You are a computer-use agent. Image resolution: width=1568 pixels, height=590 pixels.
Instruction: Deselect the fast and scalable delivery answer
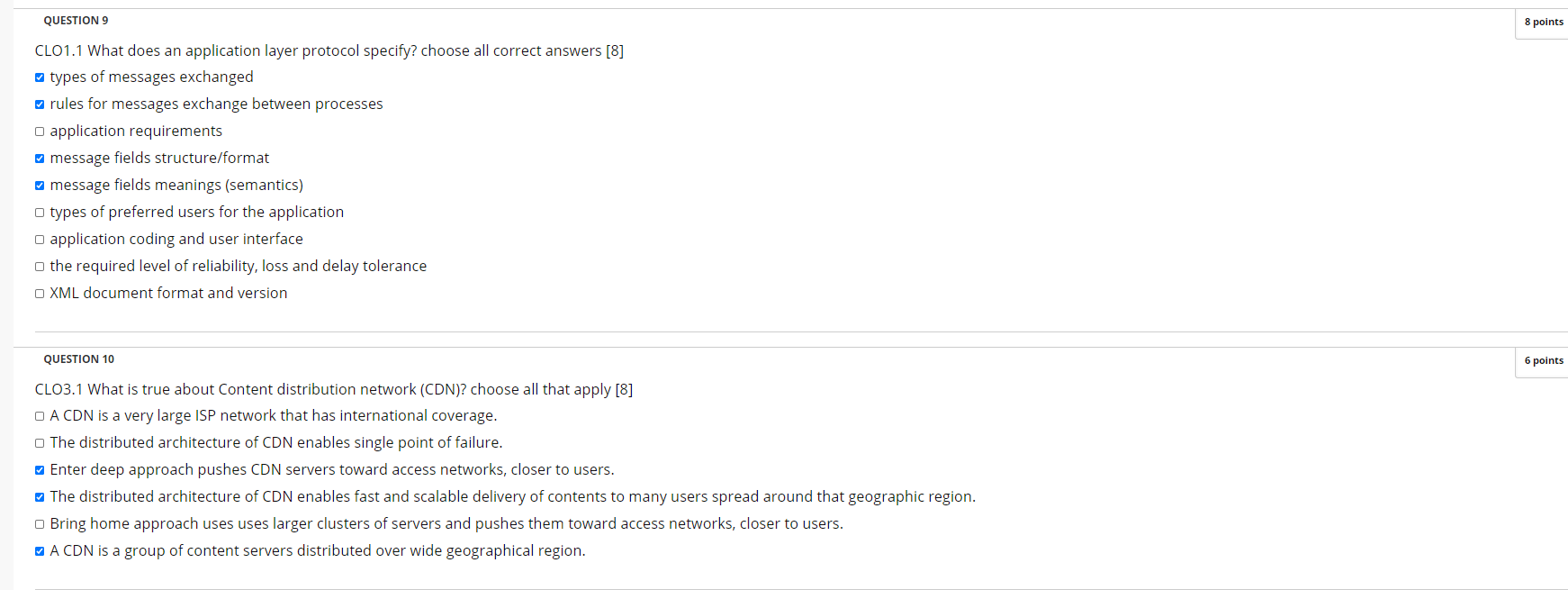[x=40, y=497]
